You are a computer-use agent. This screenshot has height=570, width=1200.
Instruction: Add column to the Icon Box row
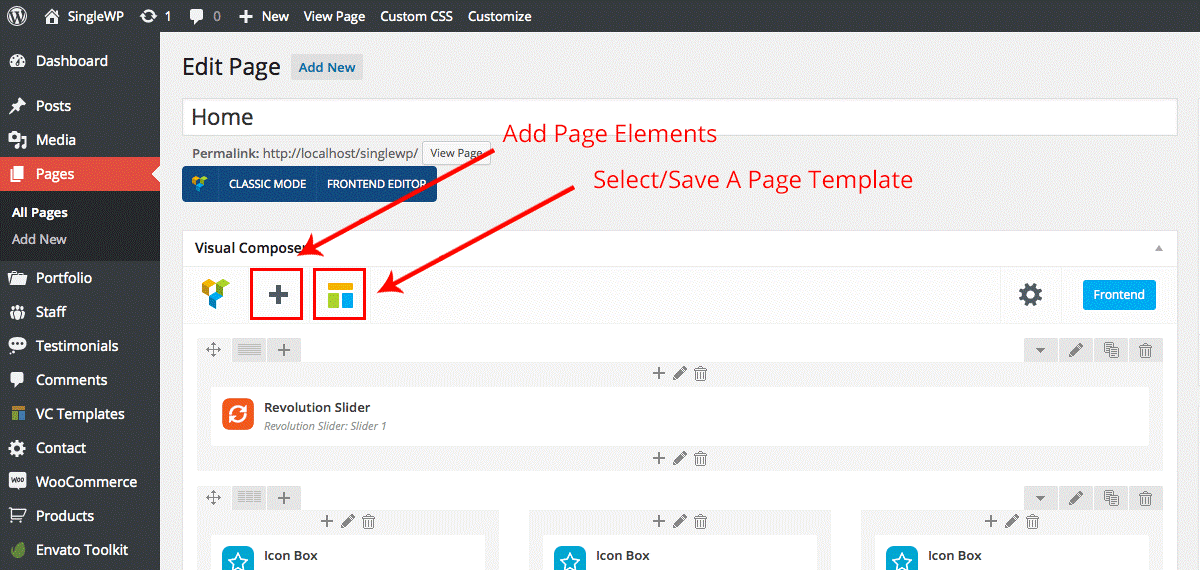click(x=284, y=497)
